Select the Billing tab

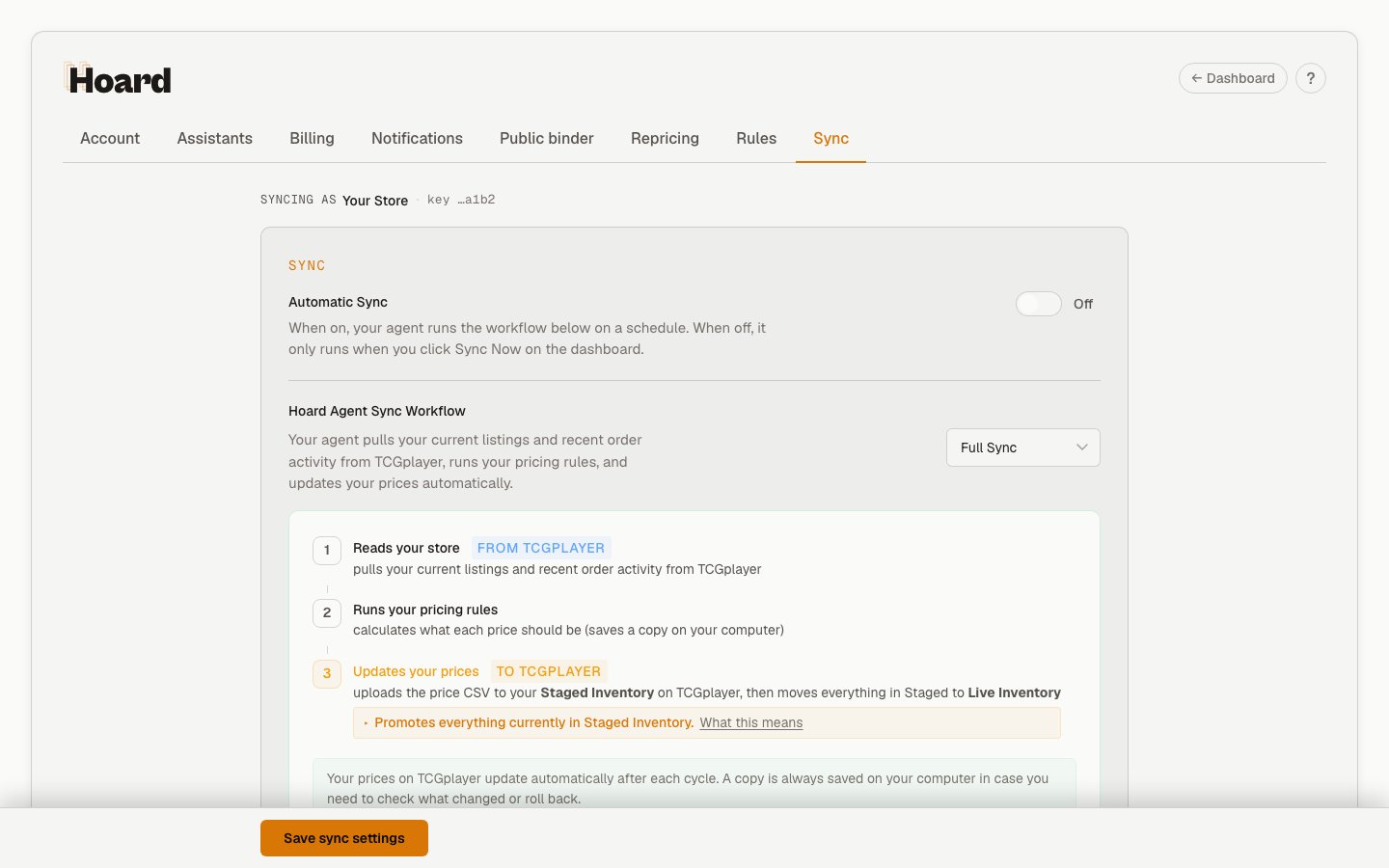[x=312, y=138]
